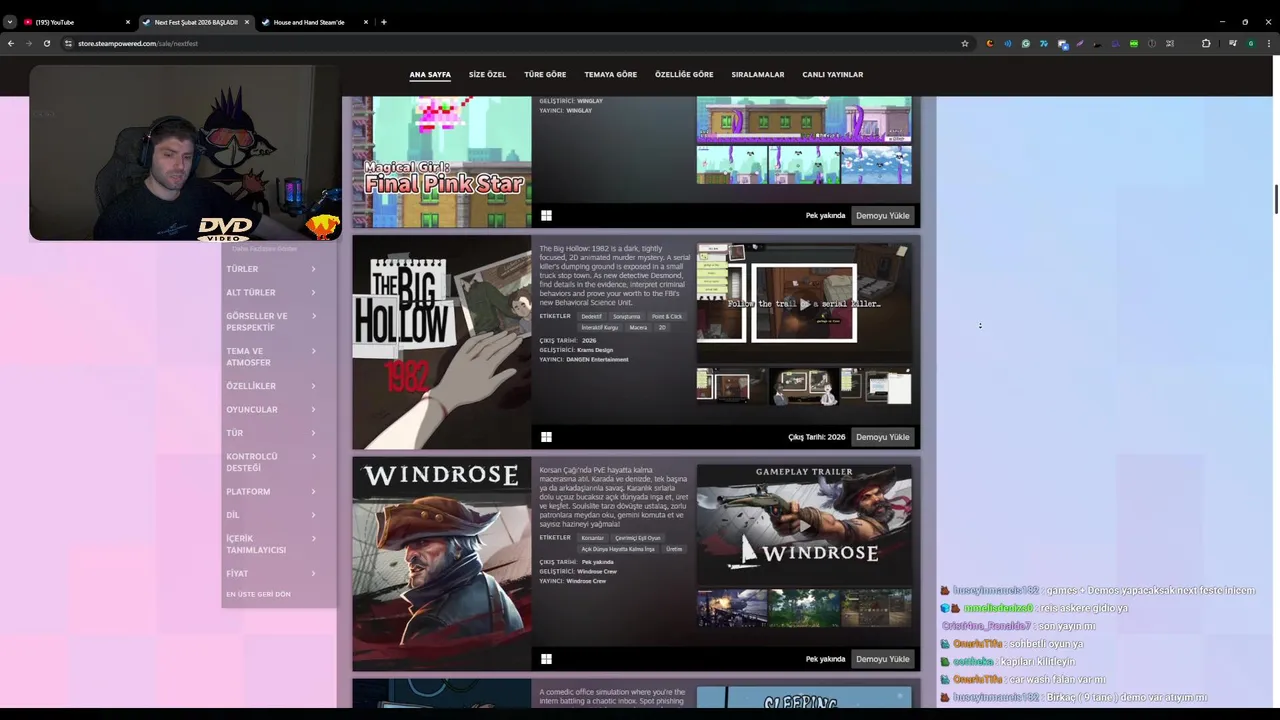Play The Big Hollow trailer video
This screenshot has width=1280, height=720.
click(x=804, y=303)
